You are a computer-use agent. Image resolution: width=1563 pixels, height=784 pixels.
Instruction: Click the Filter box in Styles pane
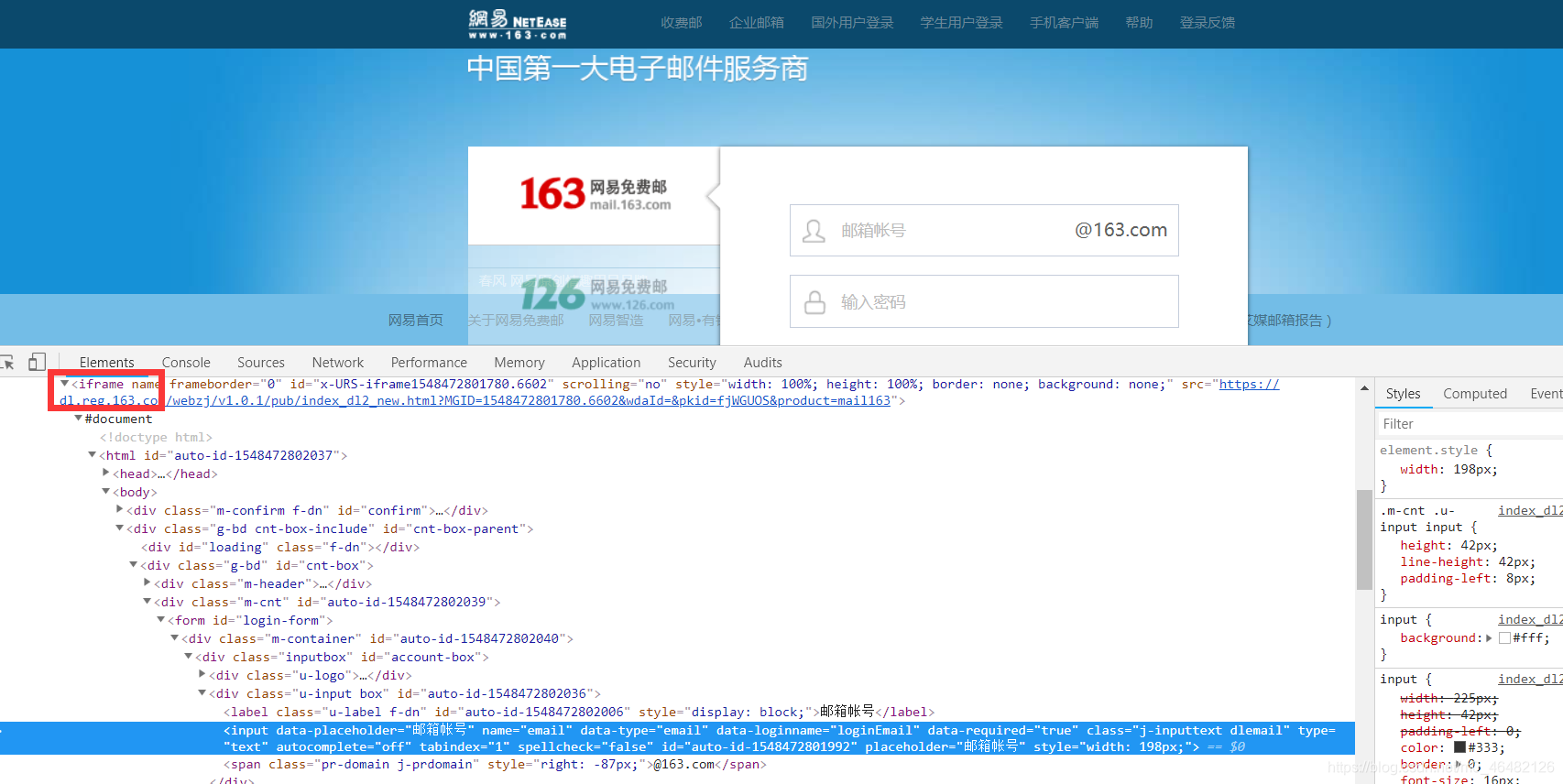[x=1470, y=424]
